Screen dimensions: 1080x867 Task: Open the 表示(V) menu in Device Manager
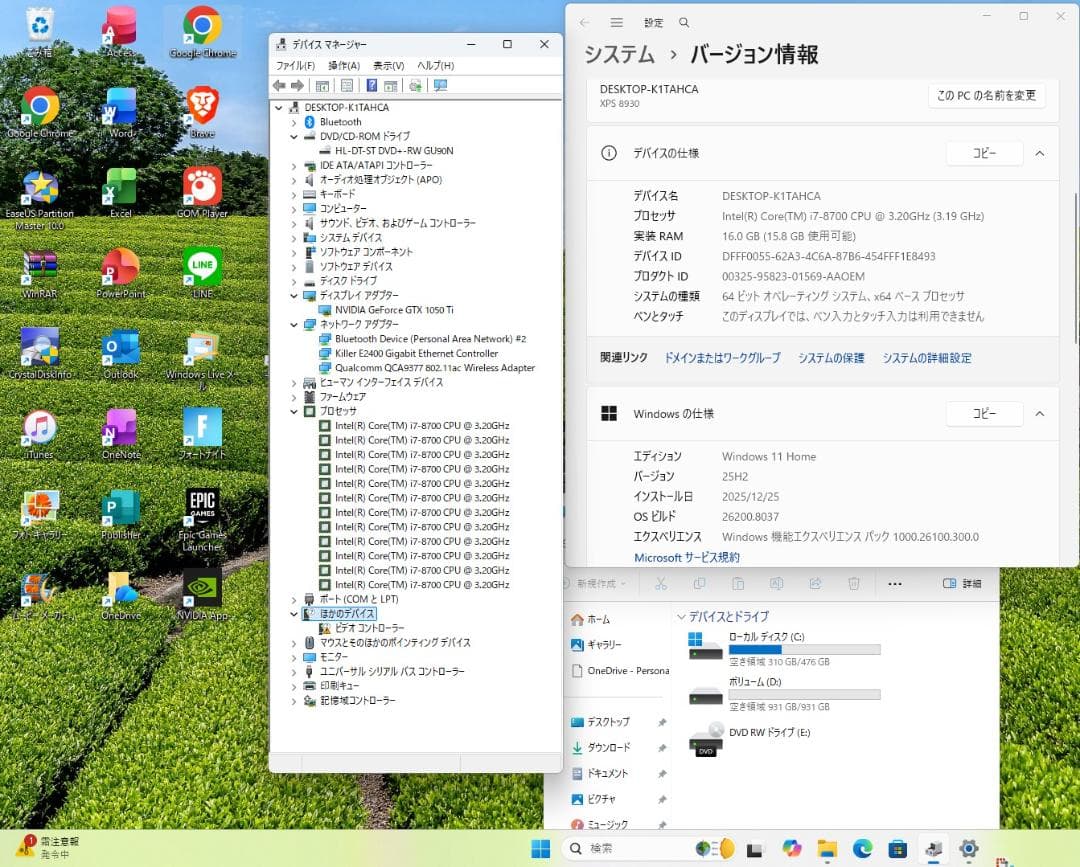tap(388, 65)
